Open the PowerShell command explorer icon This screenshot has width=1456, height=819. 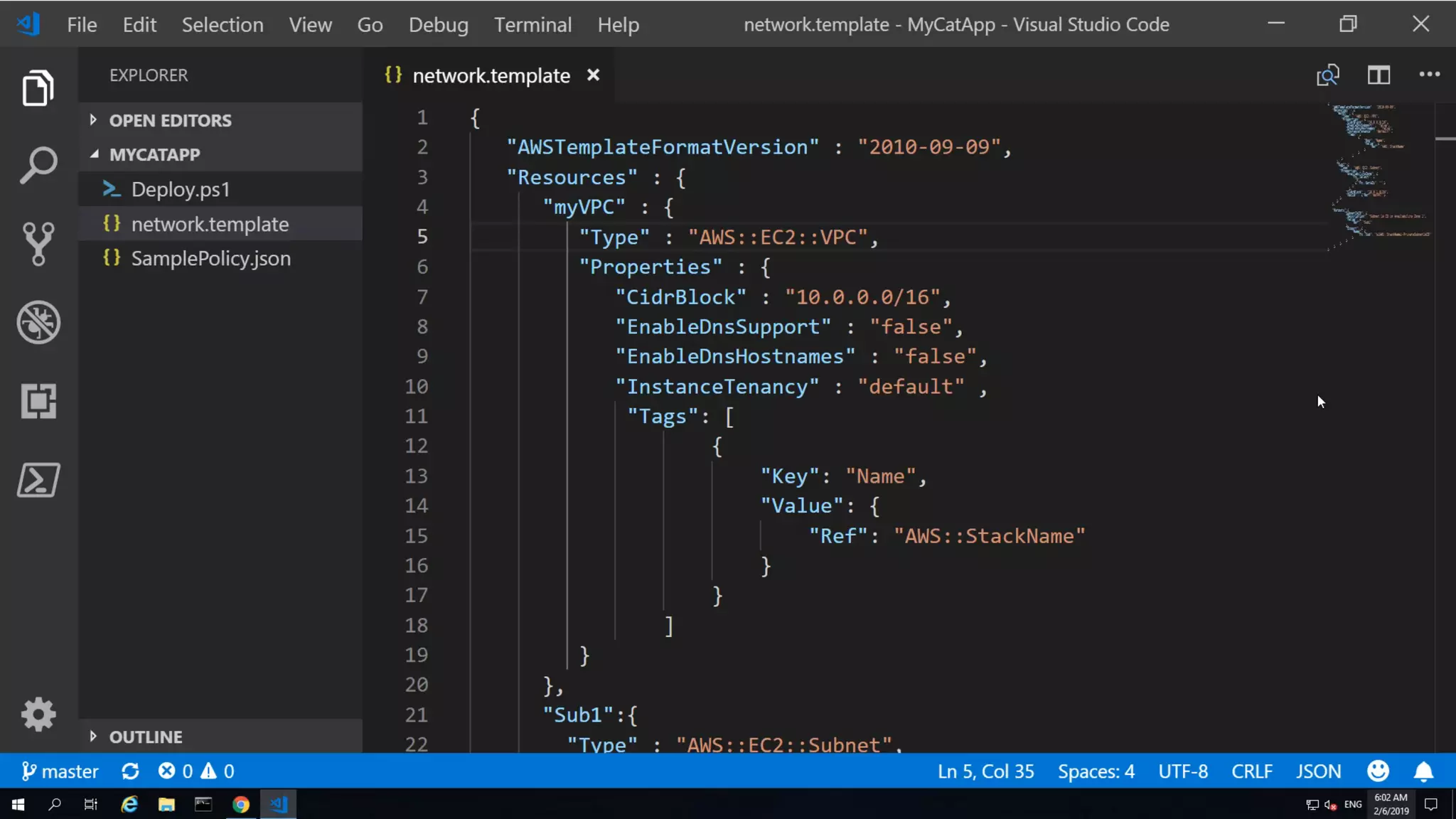[x=38, y=480]
